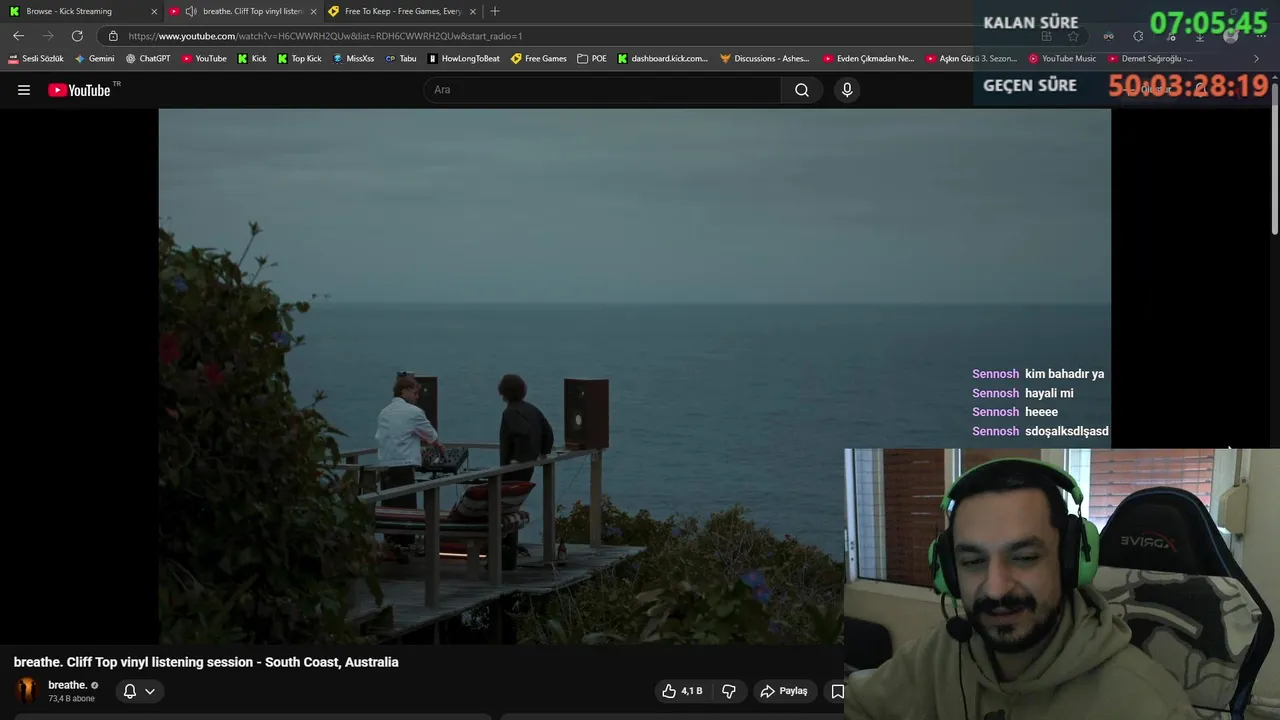Open the Gemini bookmark
The height and width of the screenshot is (720, 1280).
[x=94, y=59]
